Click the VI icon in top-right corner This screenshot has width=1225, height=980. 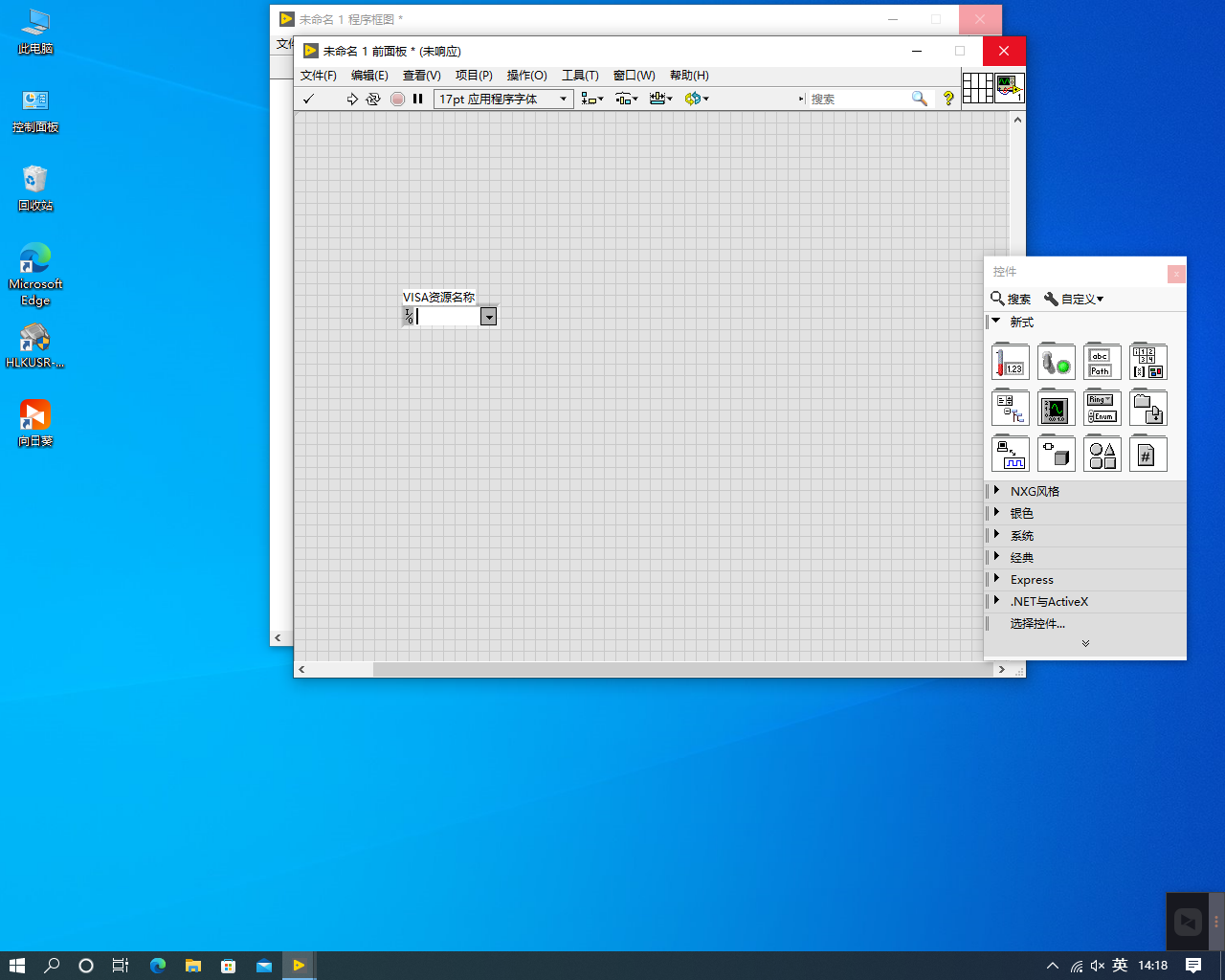point(1010,88)
